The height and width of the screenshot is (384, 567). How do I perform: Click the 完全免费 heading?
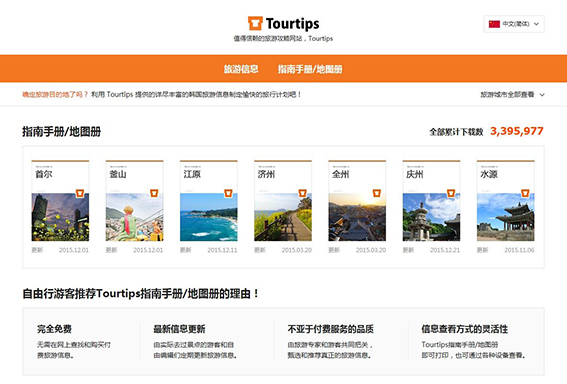tap(54, 329)
